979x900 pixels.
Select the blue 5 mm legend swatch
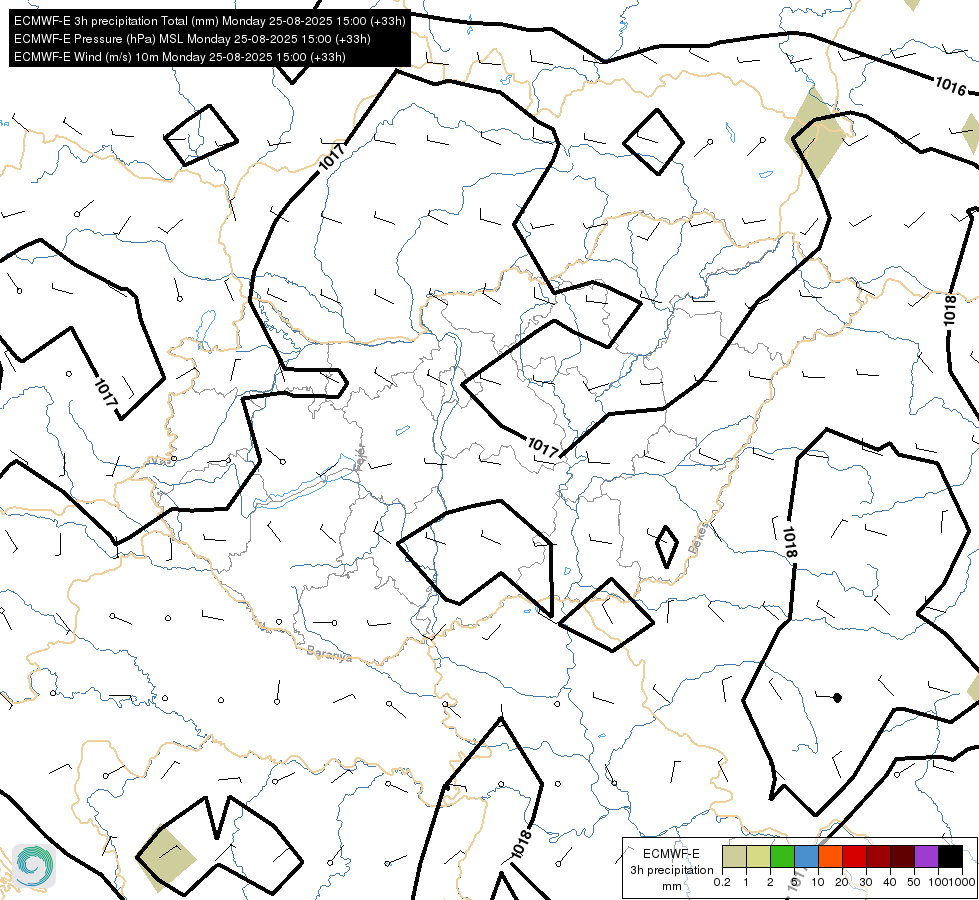pos(806,856)
